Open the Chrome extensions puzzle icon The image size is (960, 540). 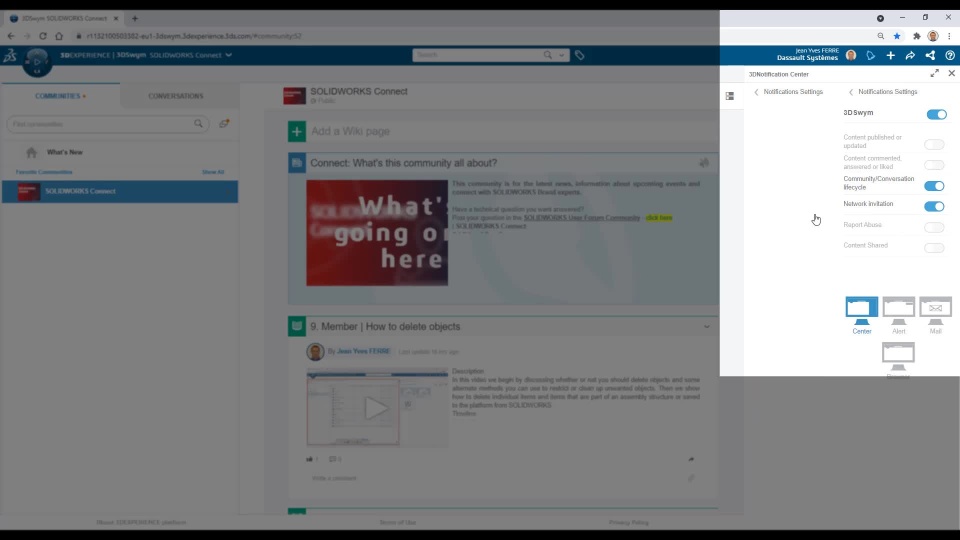(917, 36)
